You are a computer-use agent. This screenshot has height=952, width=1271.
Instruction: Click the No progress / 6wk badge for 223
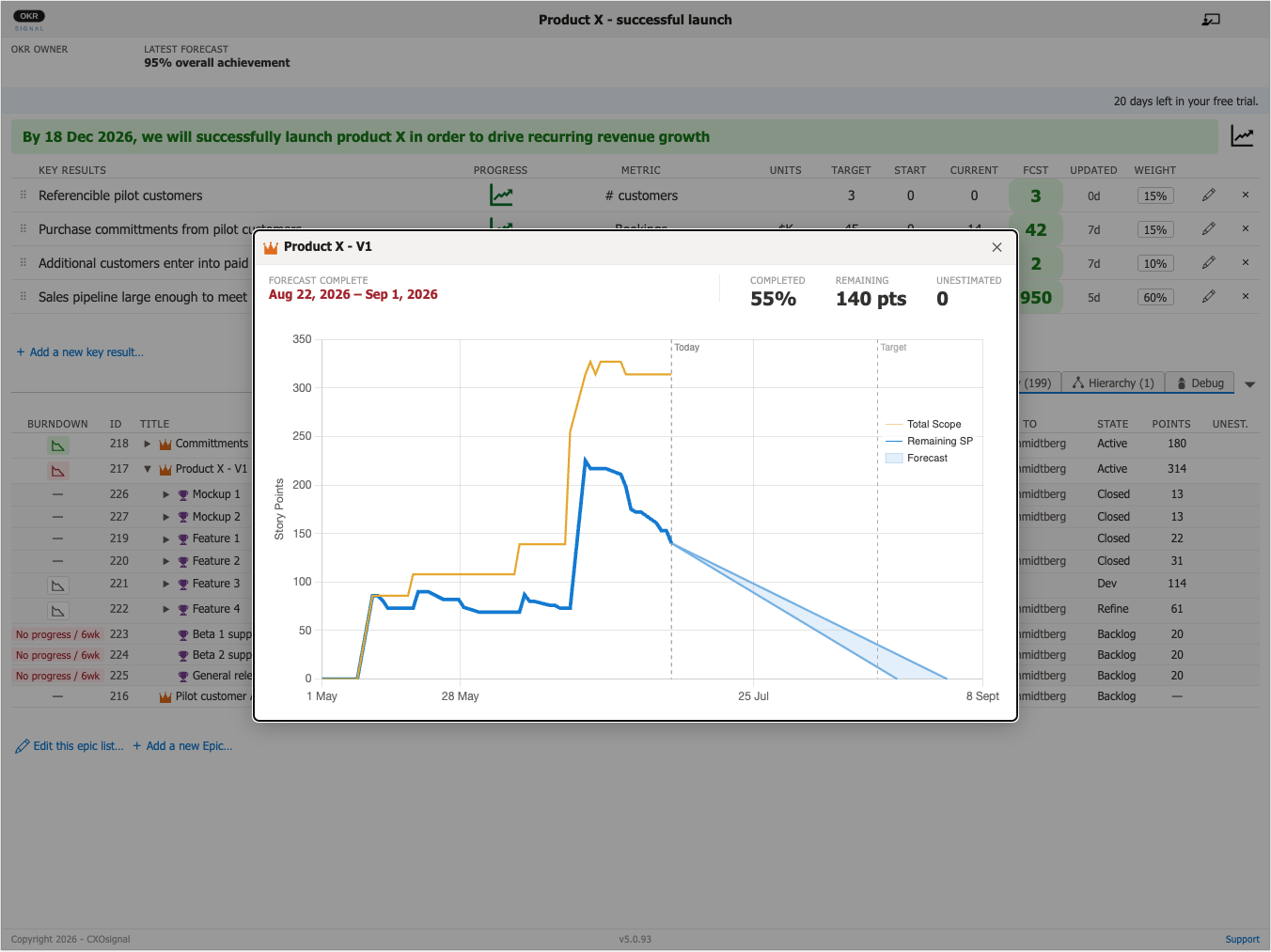pyautogui.click(x=57, y=635)
